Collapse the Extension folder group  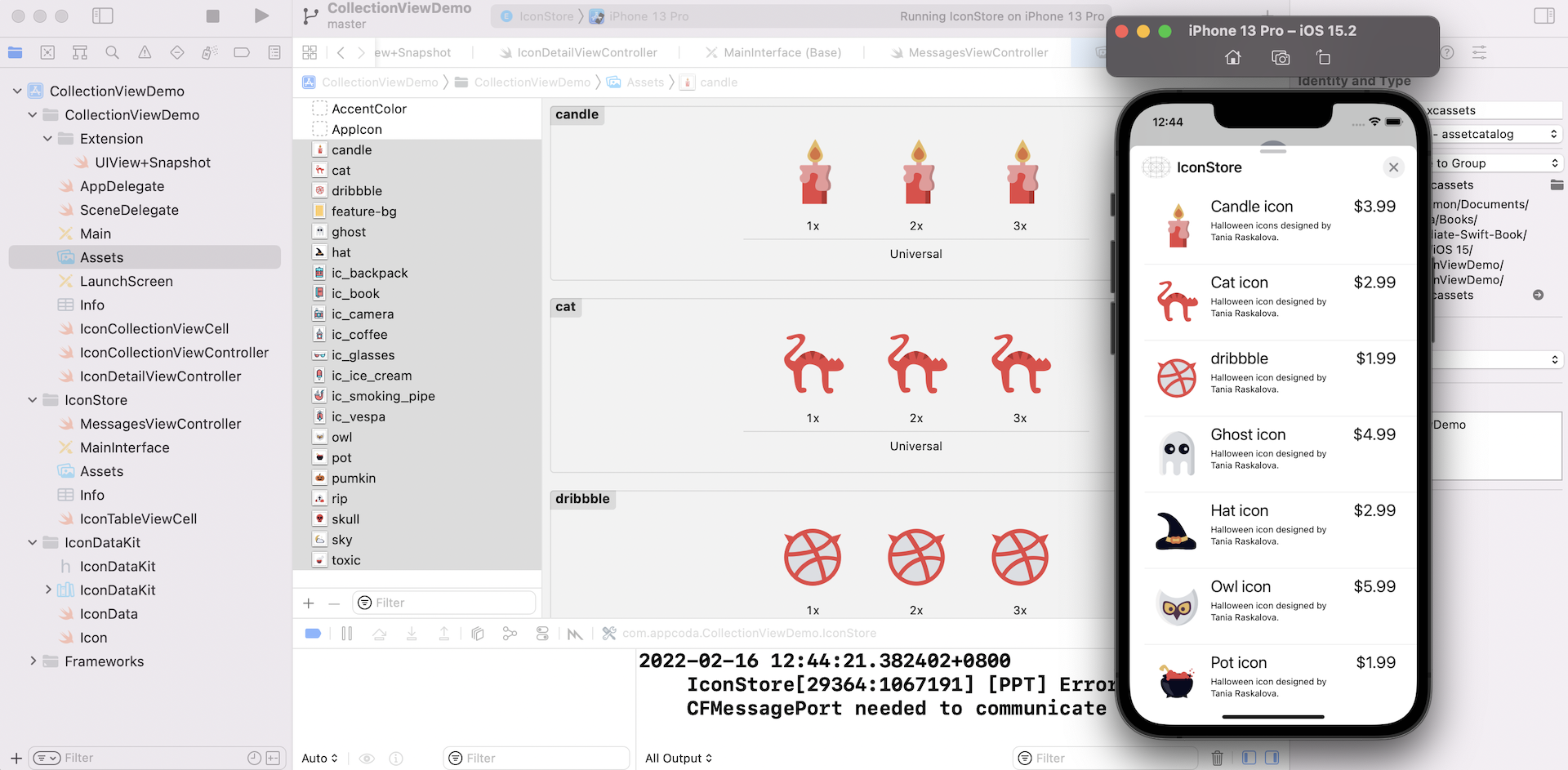(47, 139)
